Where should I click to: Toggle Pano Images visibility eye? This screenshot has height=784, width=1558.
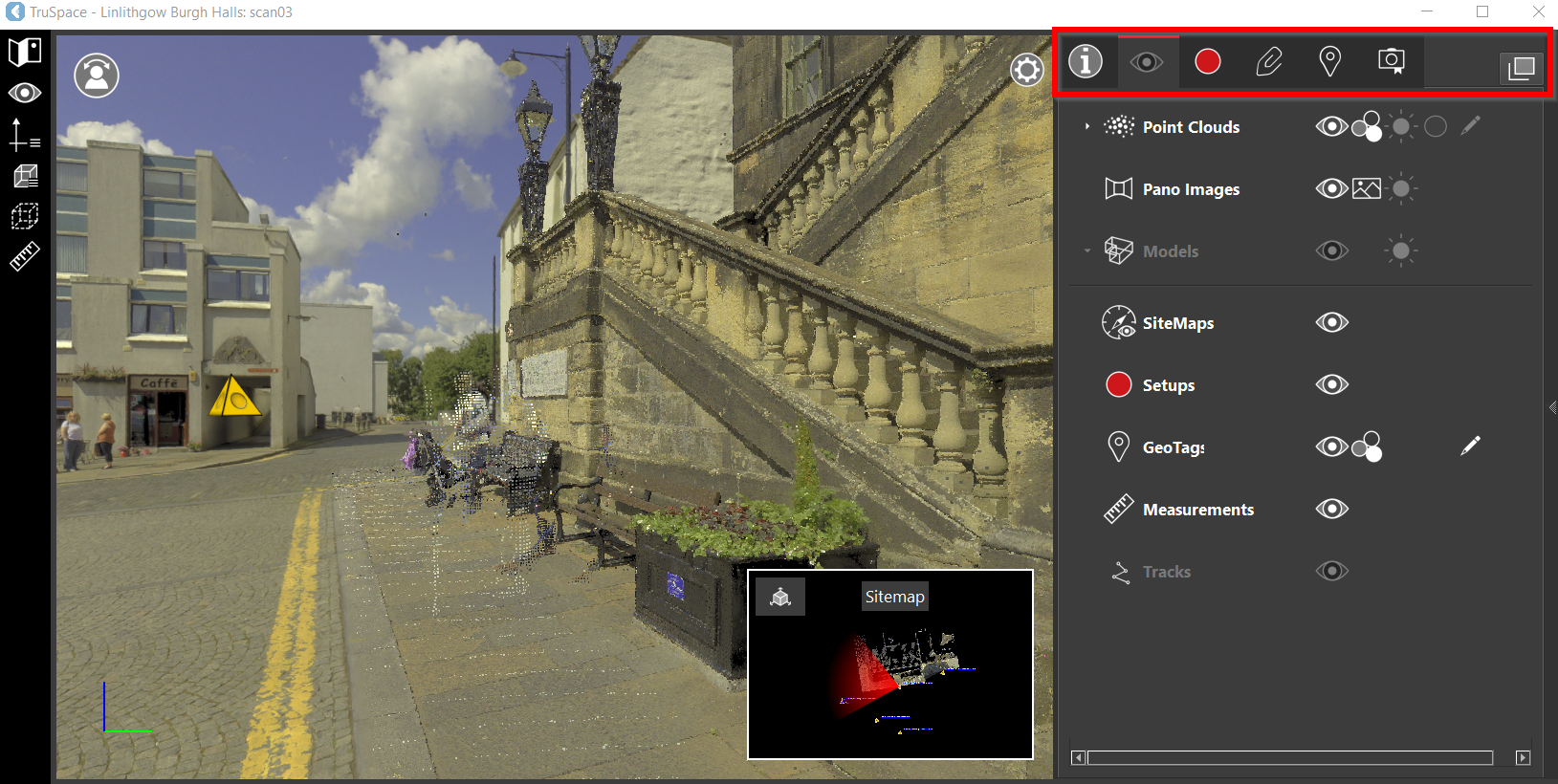(1331, 188)
